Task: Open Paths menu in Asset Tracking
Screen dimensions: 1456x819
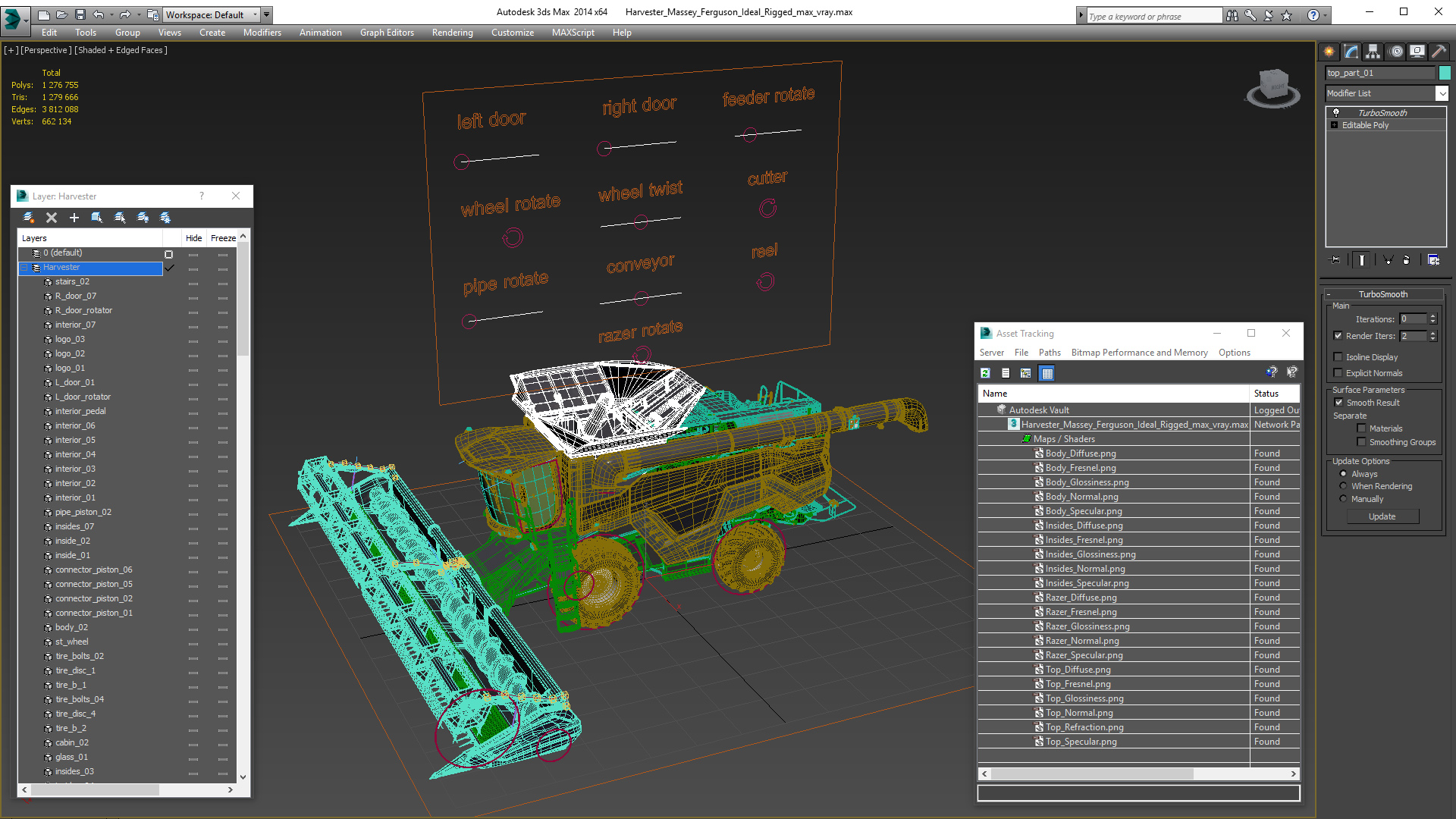Action: (1050, 353)
